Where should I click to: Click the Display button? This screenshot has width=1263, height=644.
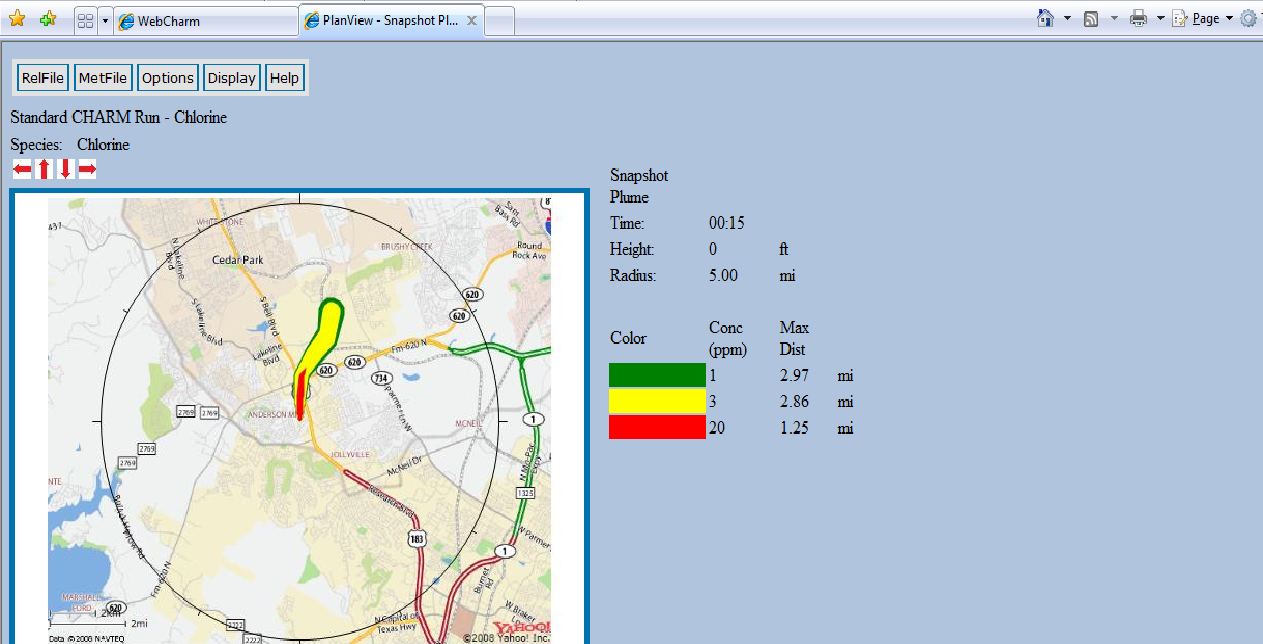point(232,78)
